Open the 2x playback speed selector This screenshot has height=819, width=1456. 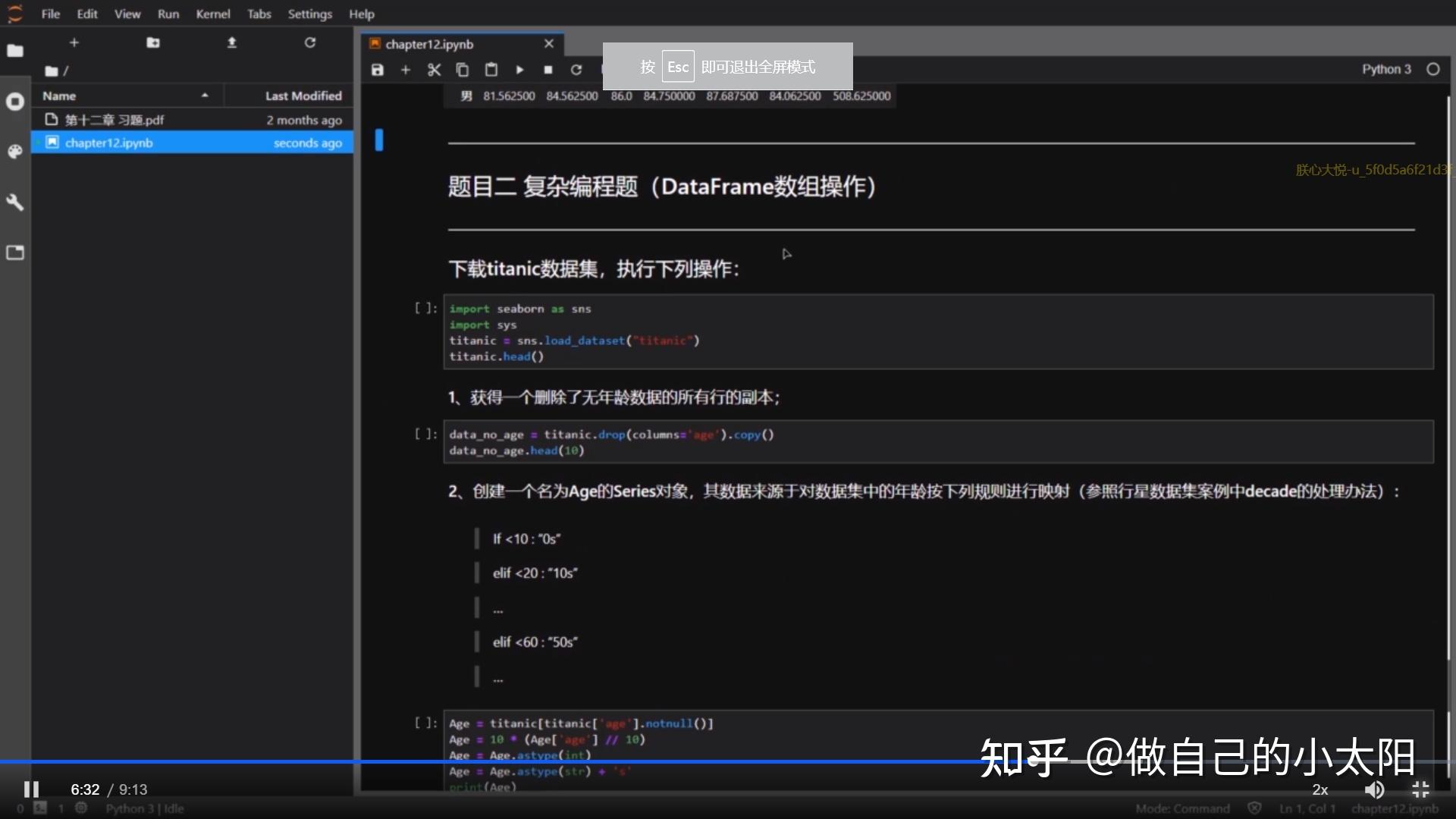point(1319,789)
